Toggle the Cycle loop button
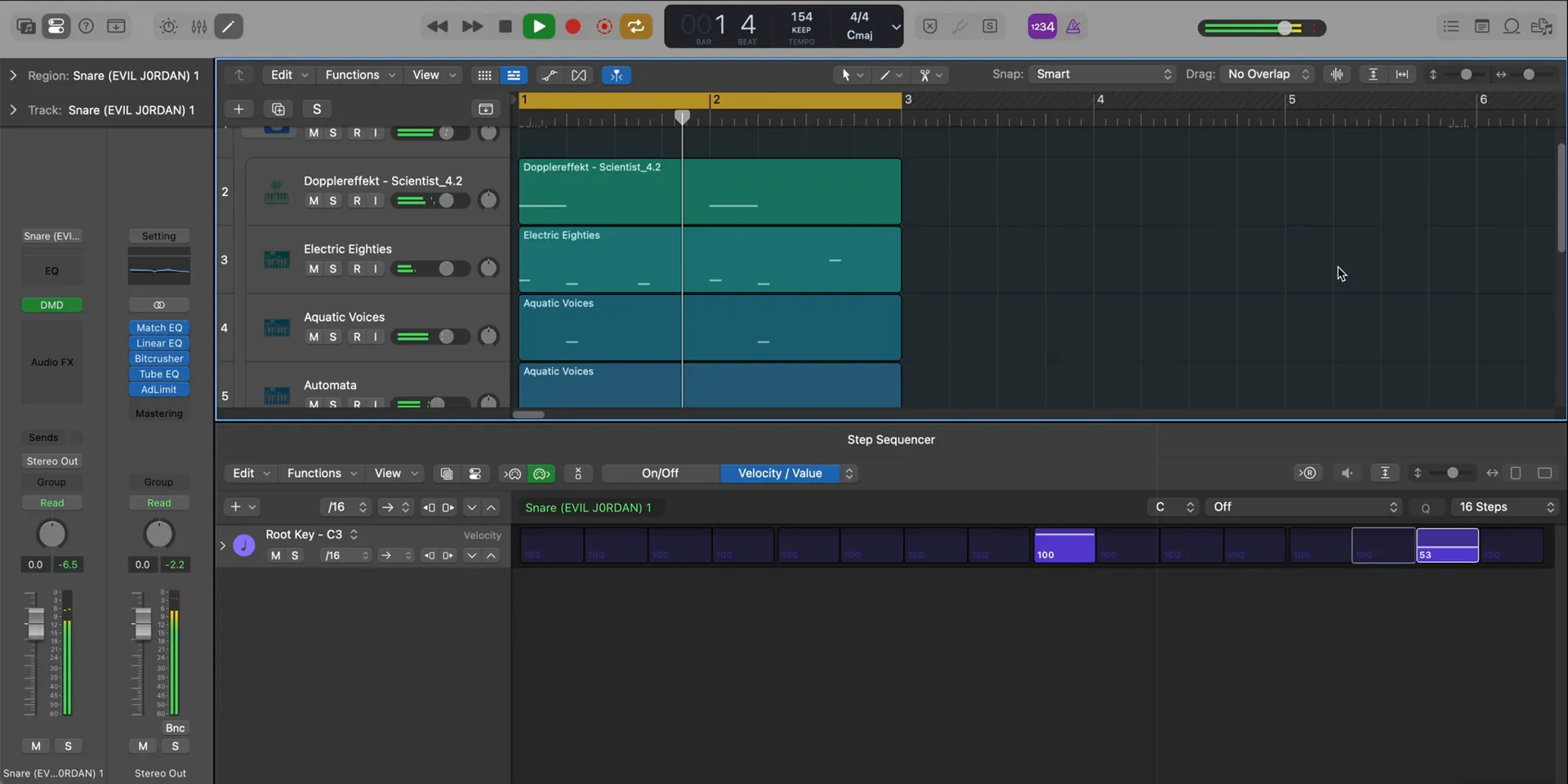1568x784 pixels. 635,26
